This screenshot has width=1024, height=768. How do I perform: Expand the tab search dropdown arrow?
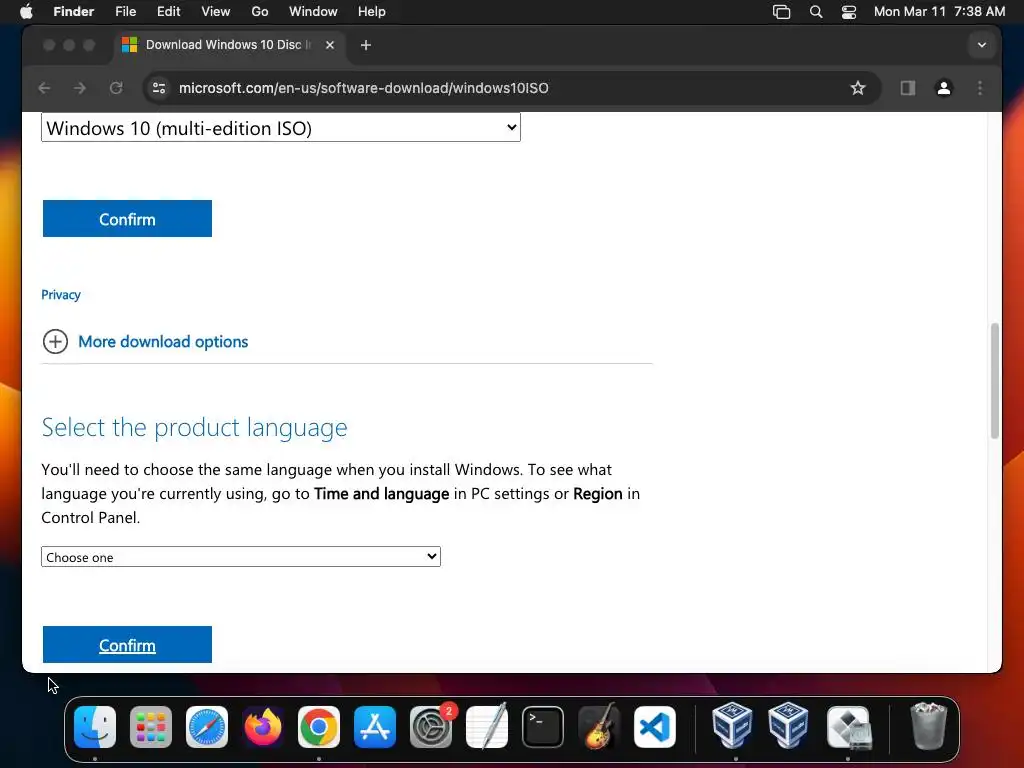(982, 45)
